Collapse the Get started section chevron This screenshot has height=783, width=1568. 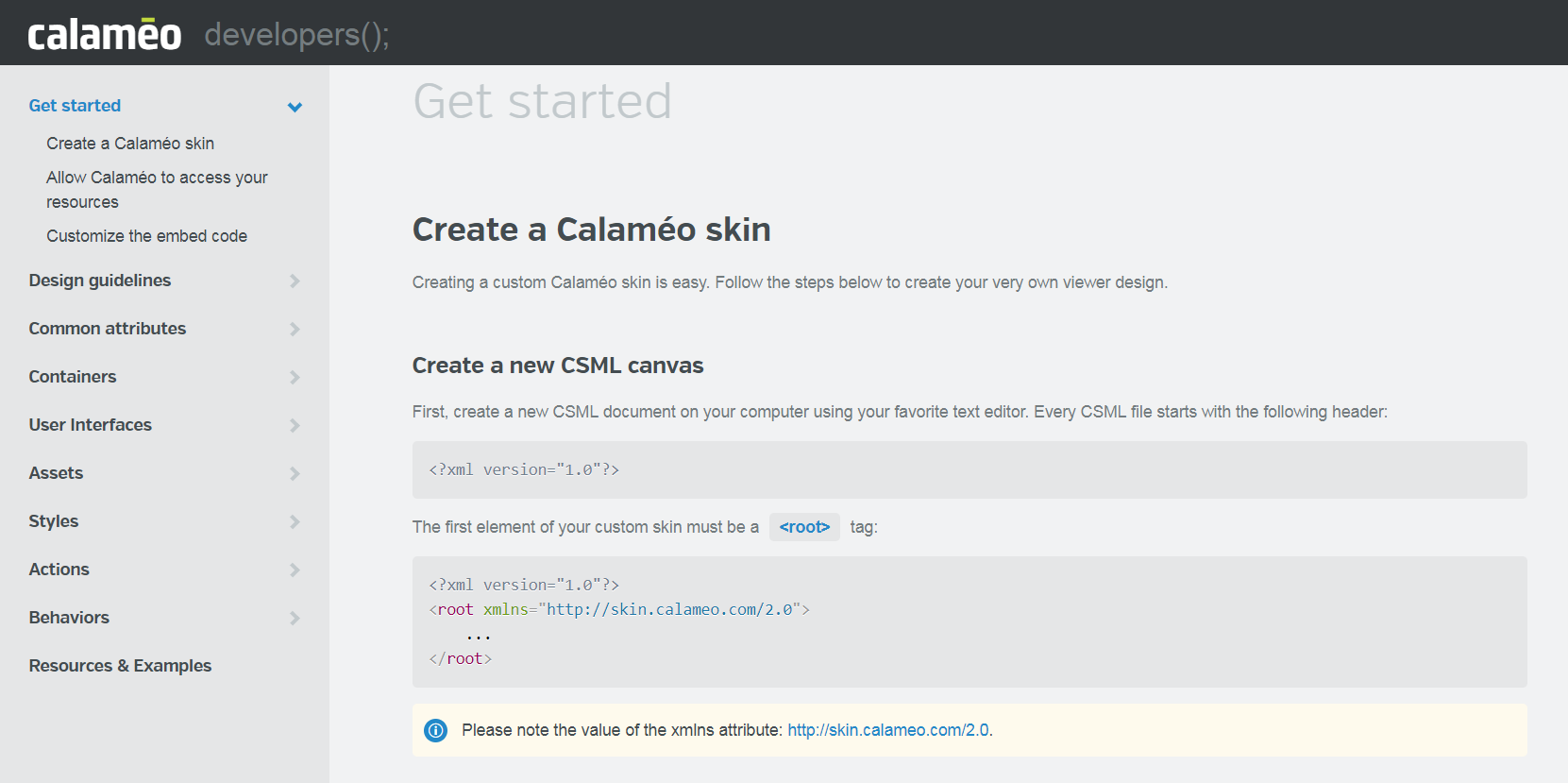(x=295, y=107)
